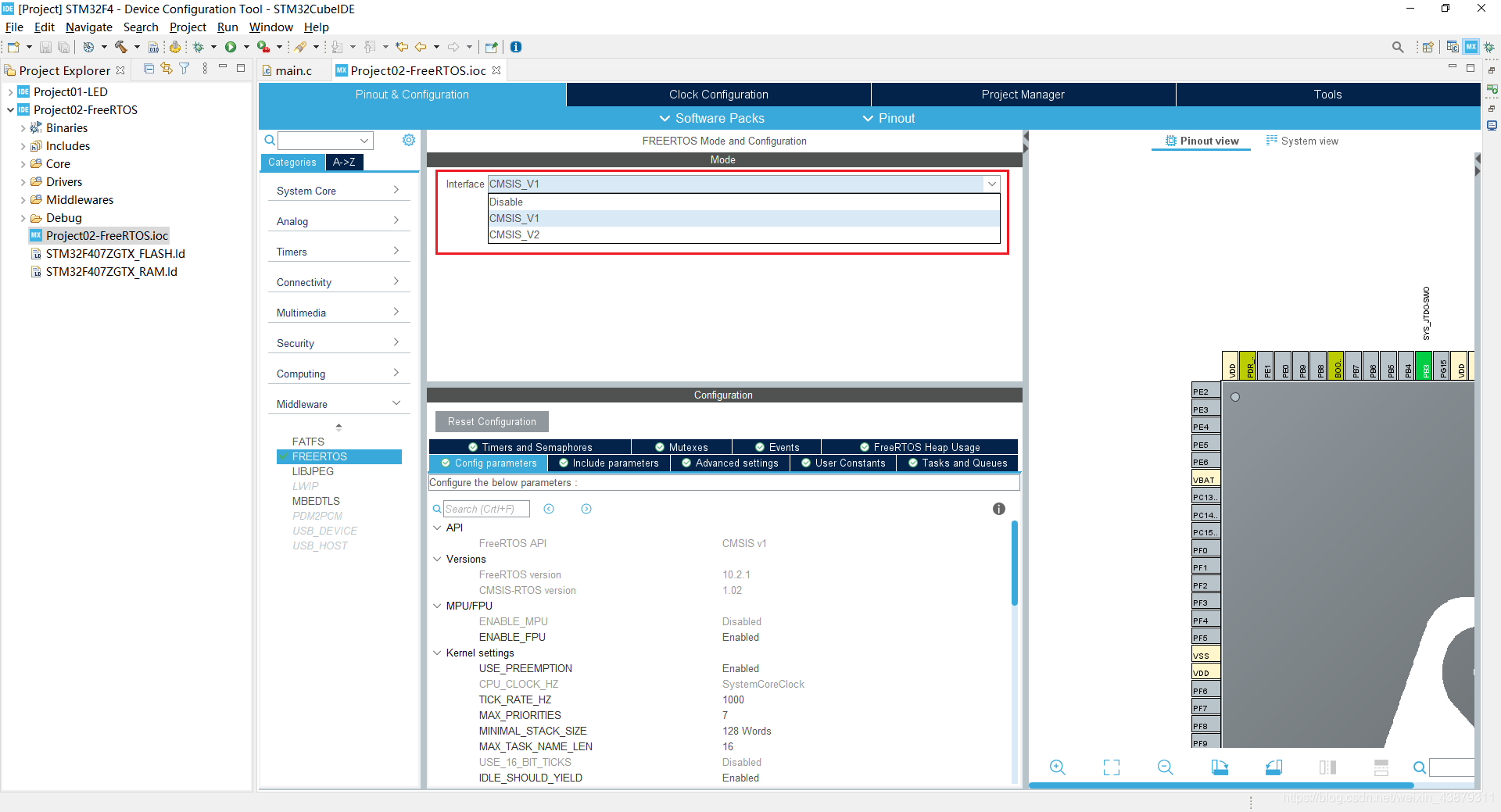Select A->Z list mode

pyautogui.click(x=344, y=163)
